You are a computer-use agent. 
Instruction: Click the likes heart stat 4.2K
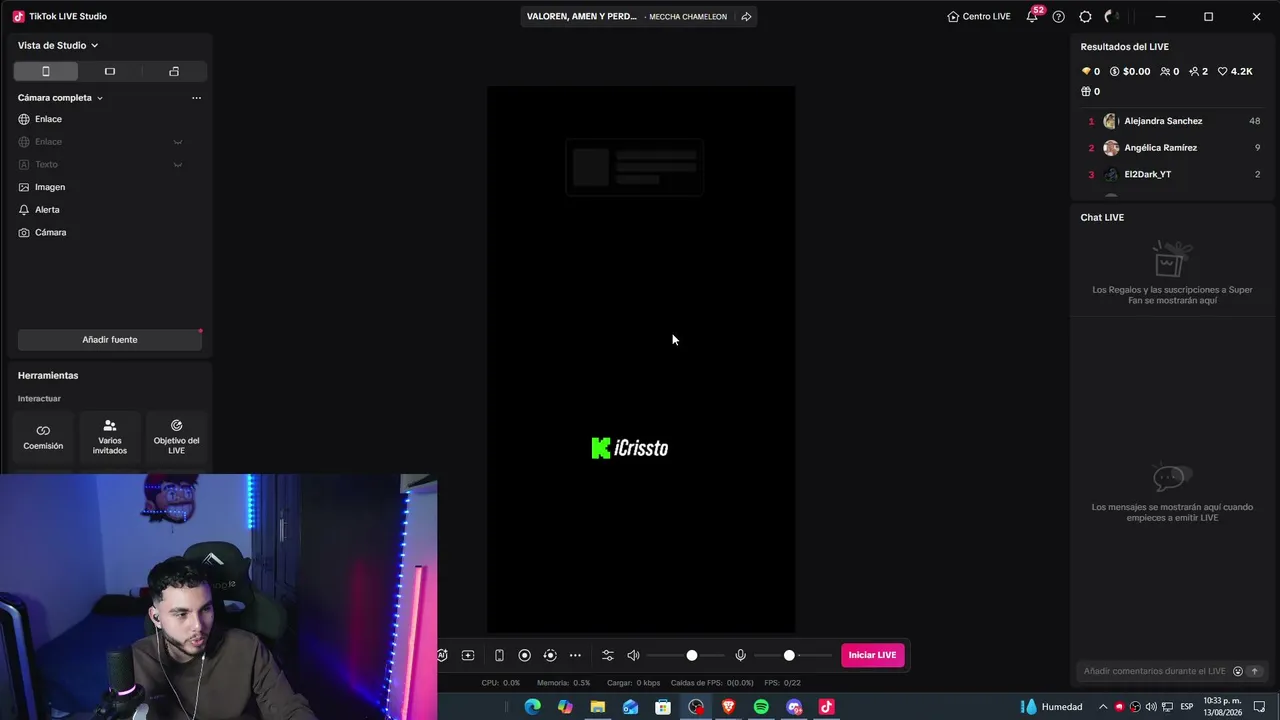point(1235,71)
